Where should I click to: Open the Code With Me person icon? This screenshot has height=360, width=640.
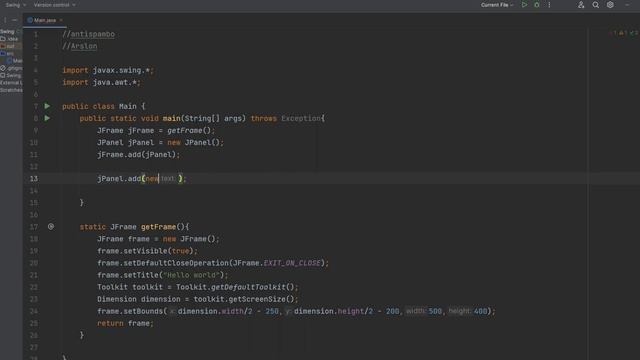pyautogui.click(x=581, y=5)
